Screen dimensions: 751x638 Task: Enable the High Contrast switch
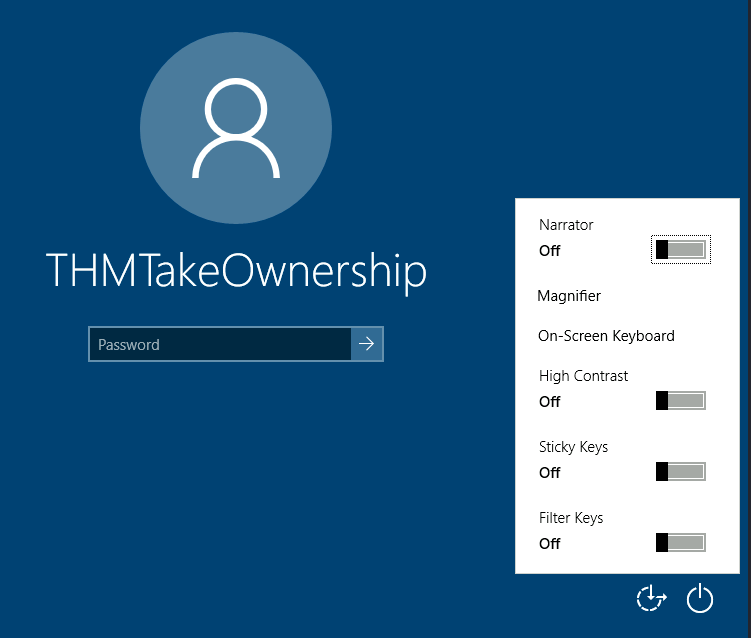point(681,401)
